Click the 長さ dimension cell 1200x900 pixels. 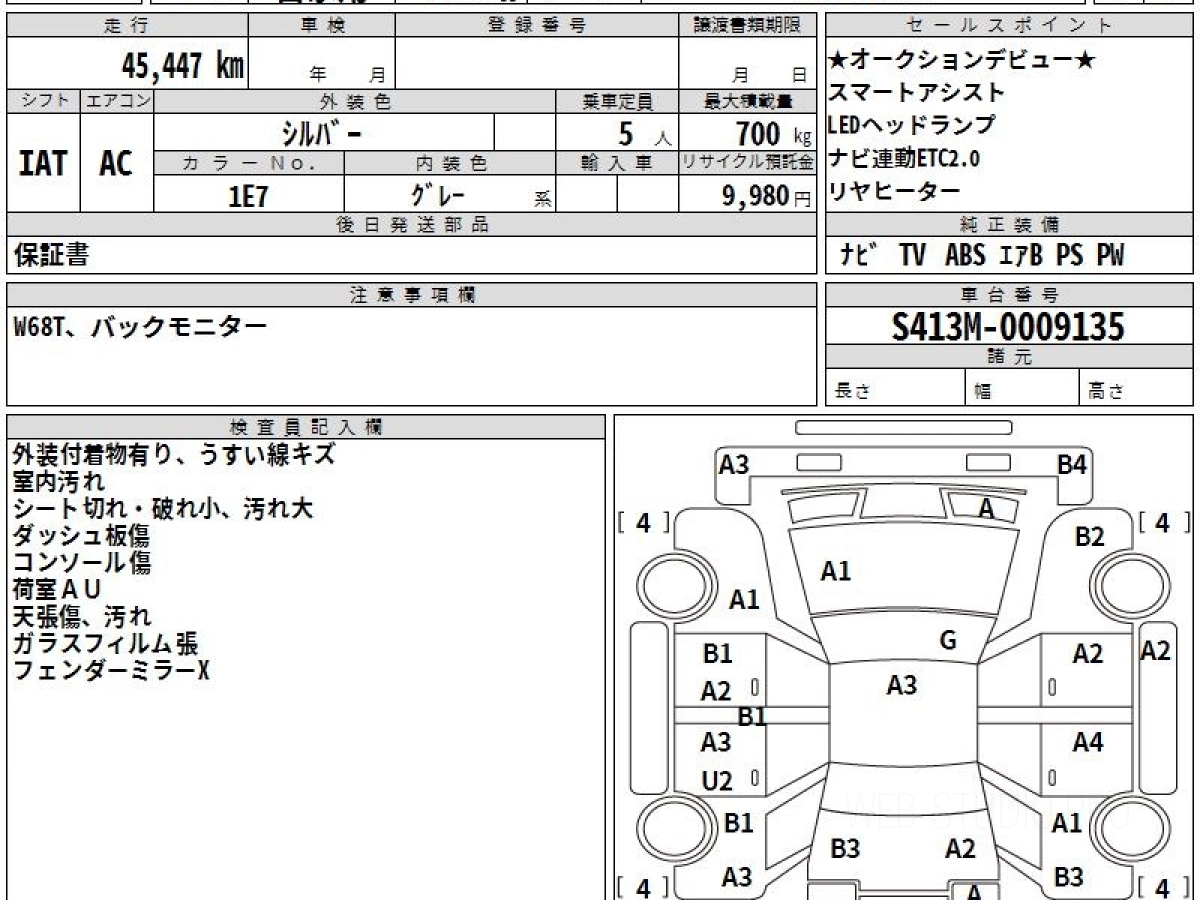pyautogui.click(x=896, y=388)
